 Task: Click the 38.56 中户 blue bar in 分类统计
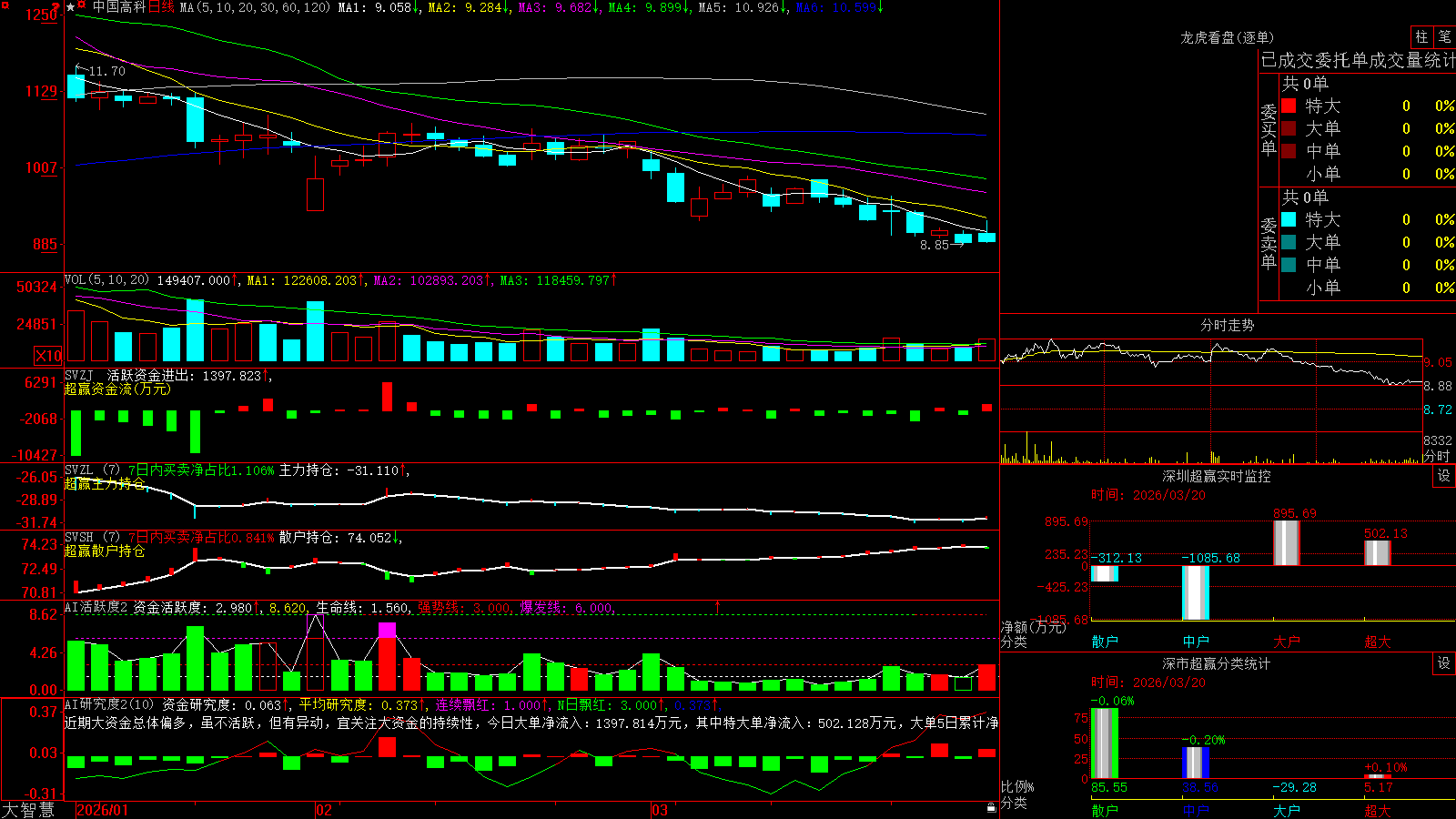click(x=1196, y=763)
